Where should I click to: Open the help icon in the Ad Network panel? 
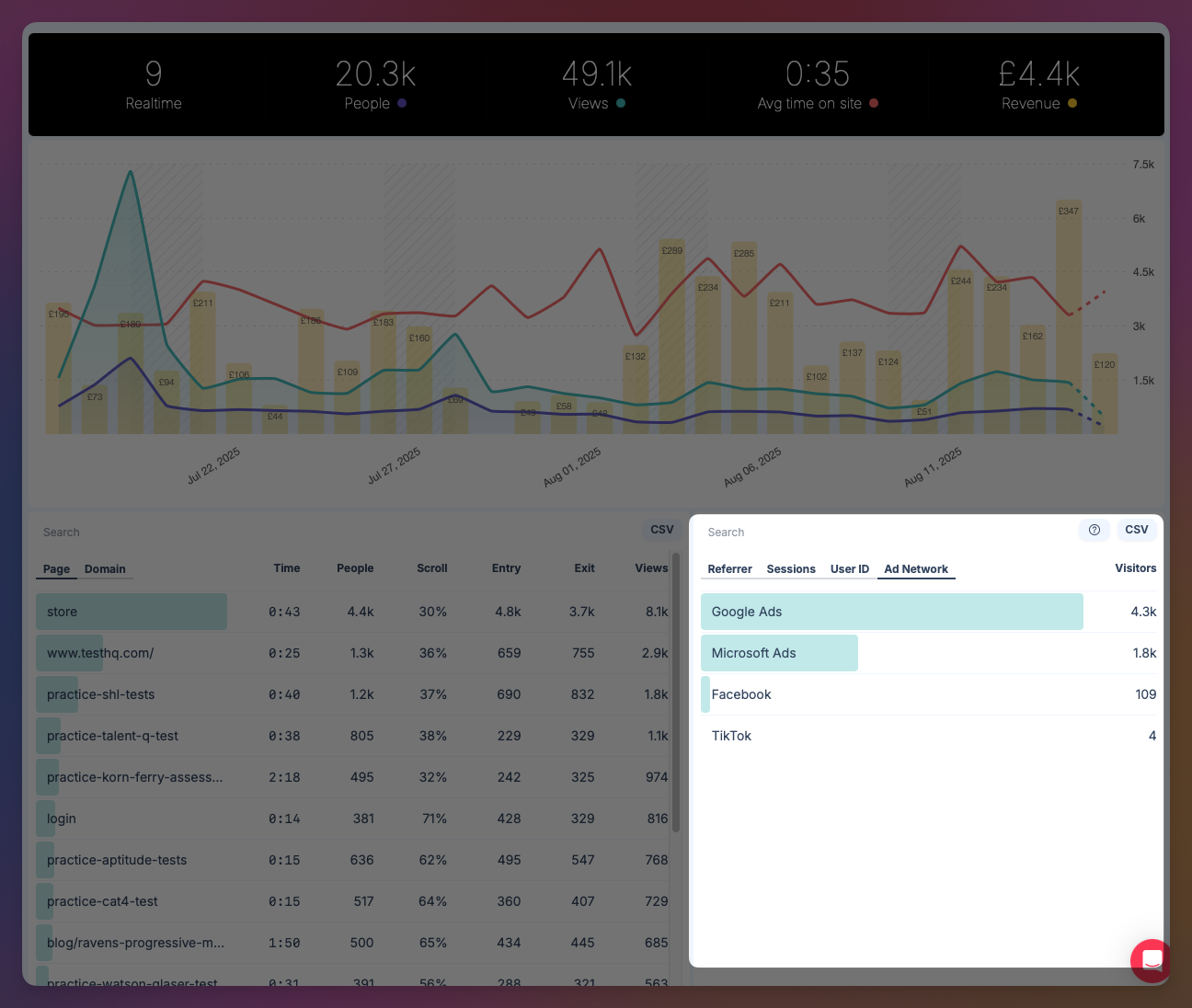1094,530
